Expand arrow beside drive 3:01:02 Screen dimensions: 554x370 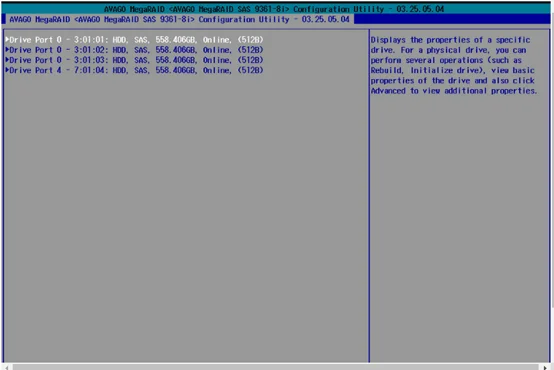point(7,50)
